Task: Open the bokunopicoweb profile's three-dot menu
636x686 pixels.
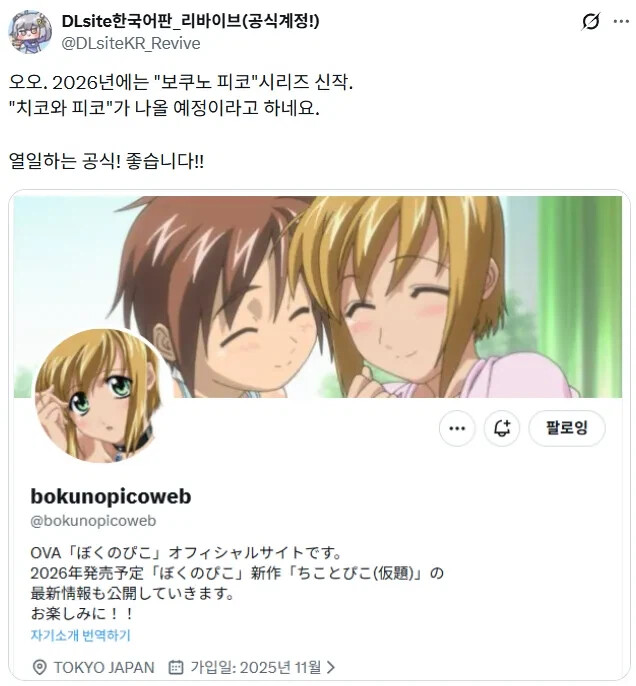Action: (x=457, y=428)
